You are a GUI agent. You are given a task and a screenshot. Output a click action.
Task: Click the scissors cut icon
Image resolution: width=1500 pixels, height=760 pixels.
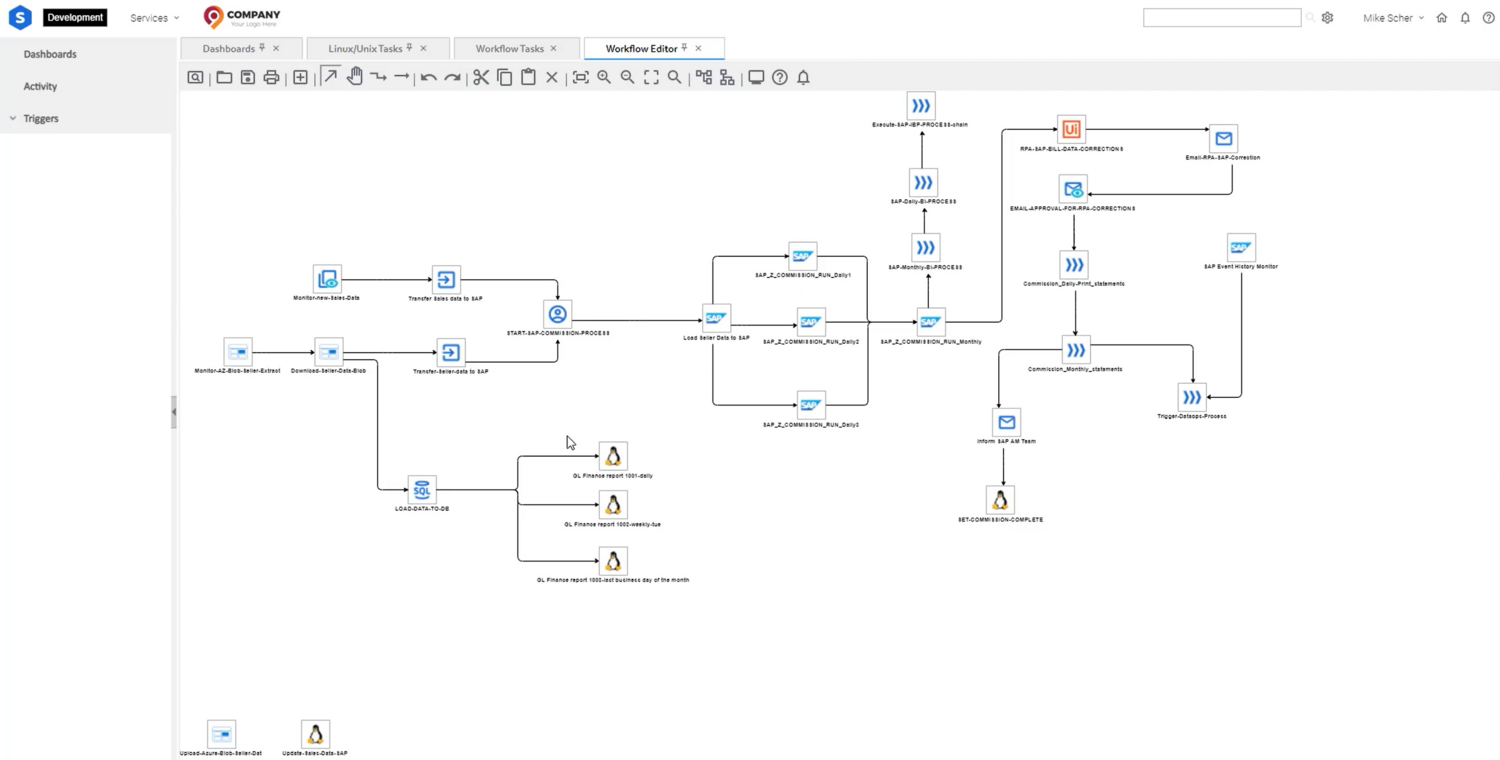[481, 77]
